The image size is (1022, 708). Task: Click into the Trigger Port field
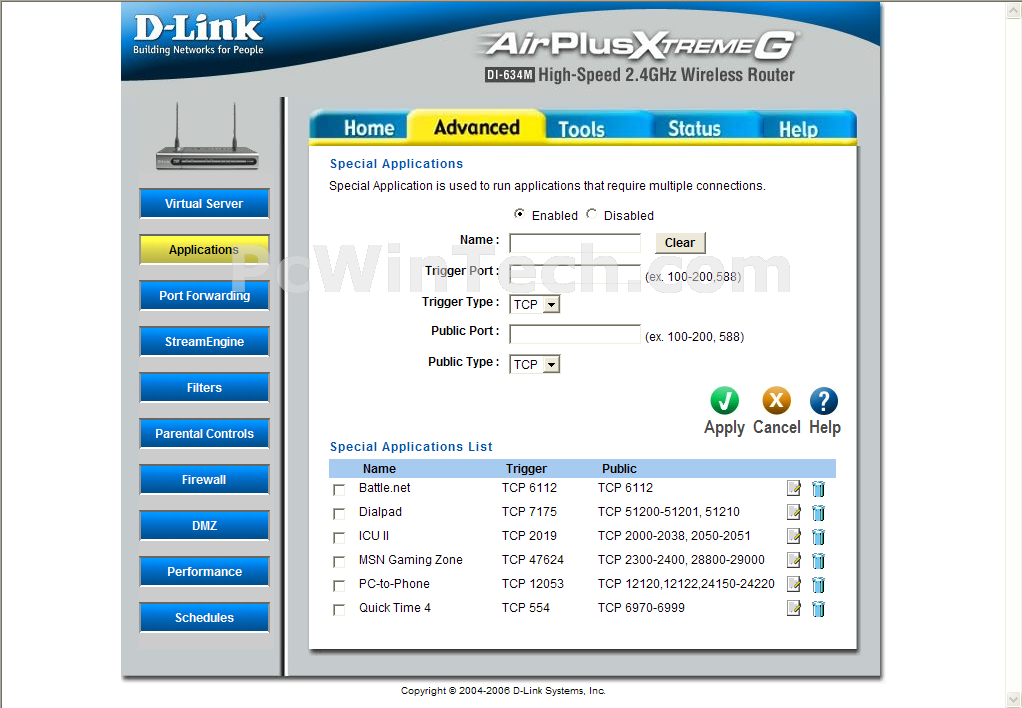(x=575, y=274)
